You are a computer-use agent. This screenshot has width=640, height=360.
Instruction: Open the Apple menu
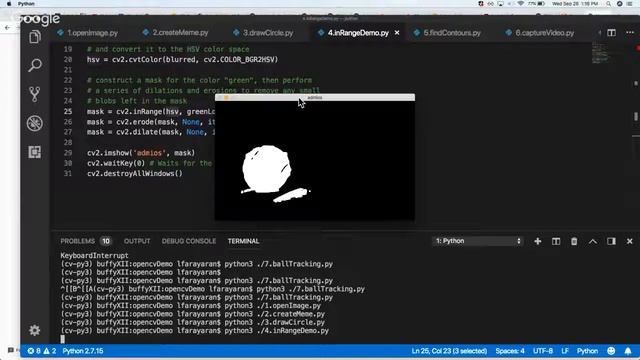point(9,4)
